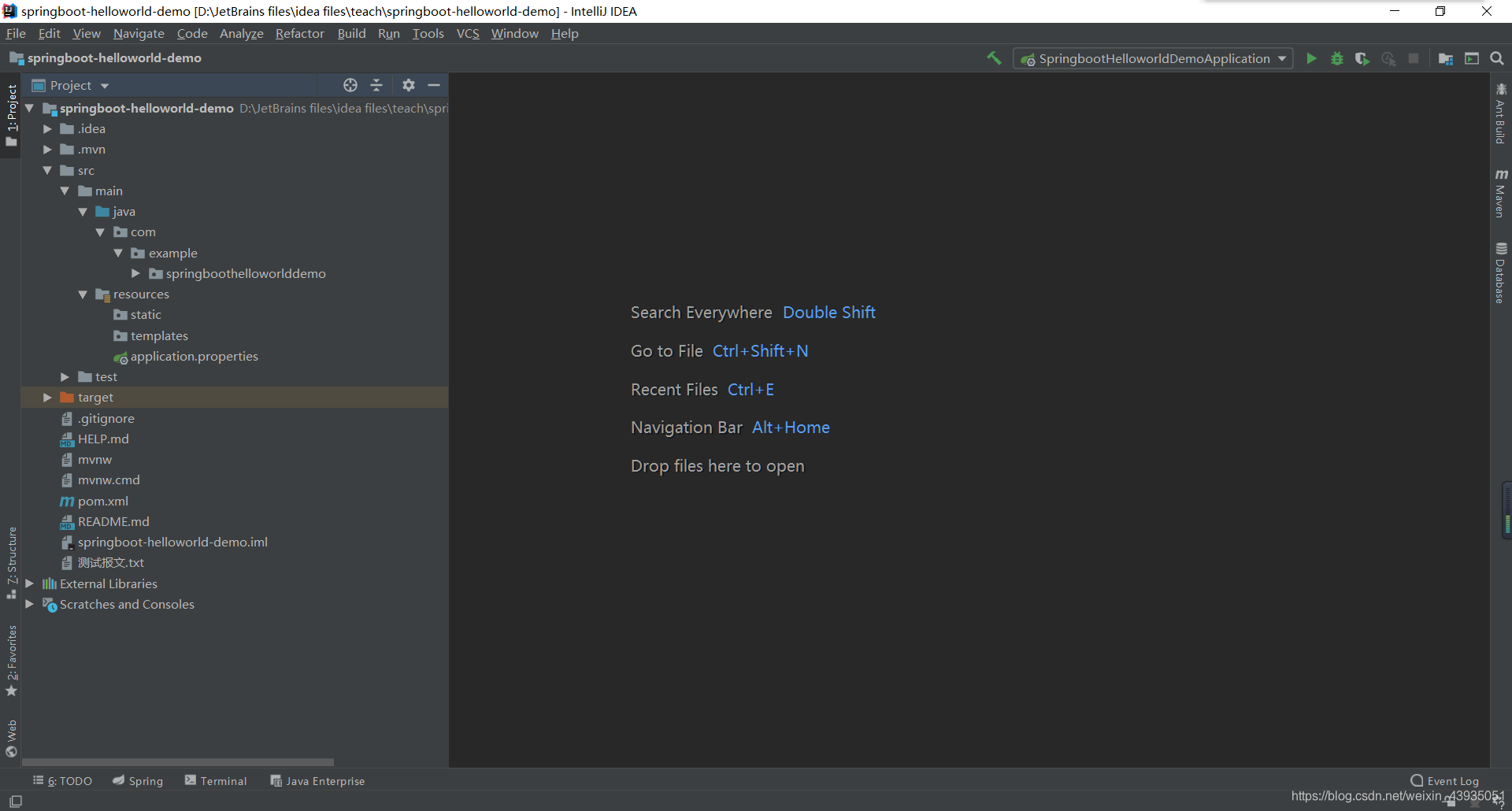Screen dimensions: 1512x811
Task: Open run configuration dropdown SpringbootHelloworldDemoApplication
Action: coord(1153,58)
